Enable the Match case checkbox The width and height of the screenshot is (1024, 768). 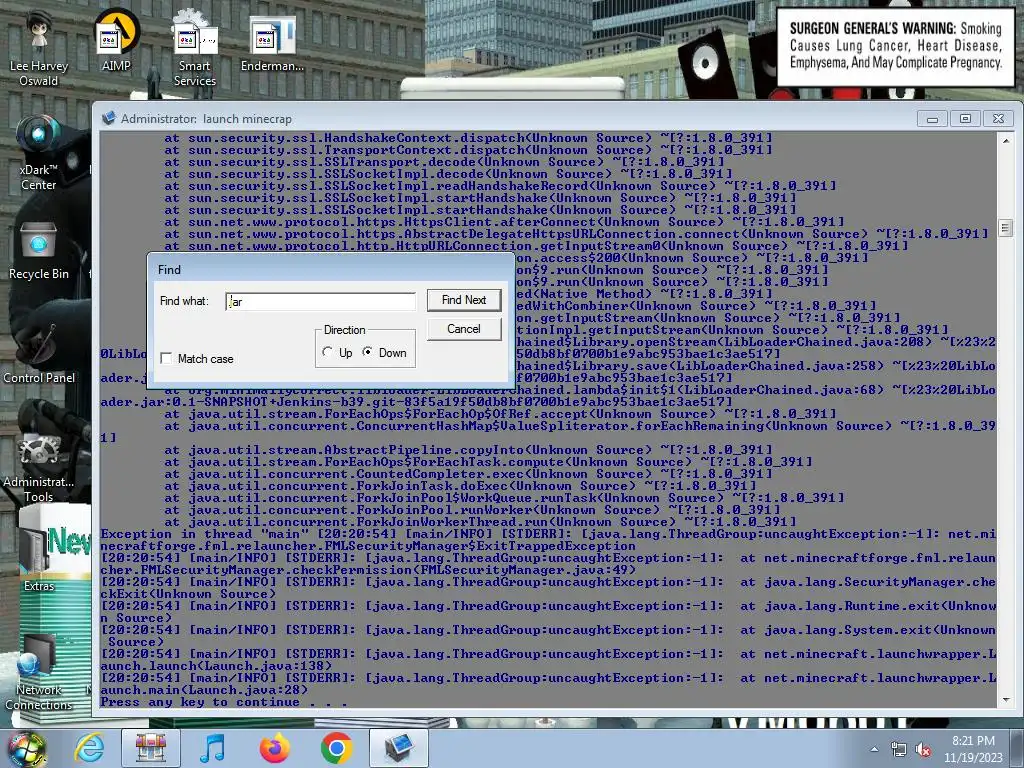pos(167,359)
